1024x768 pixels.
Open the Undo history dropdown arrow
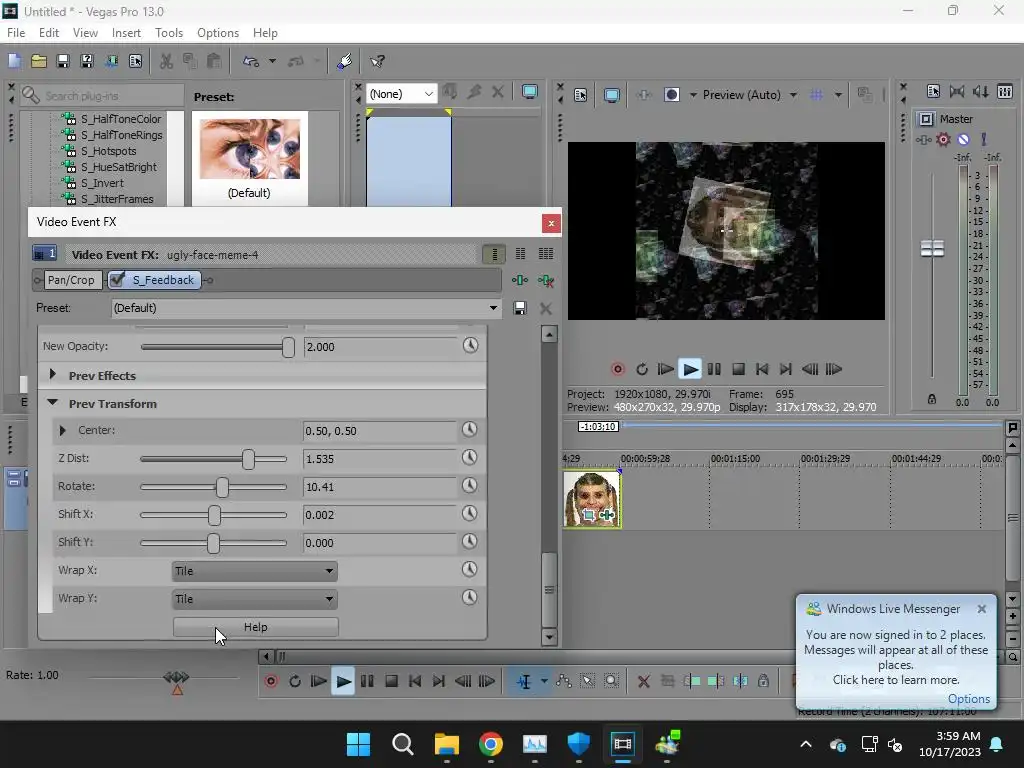(272, 61)
